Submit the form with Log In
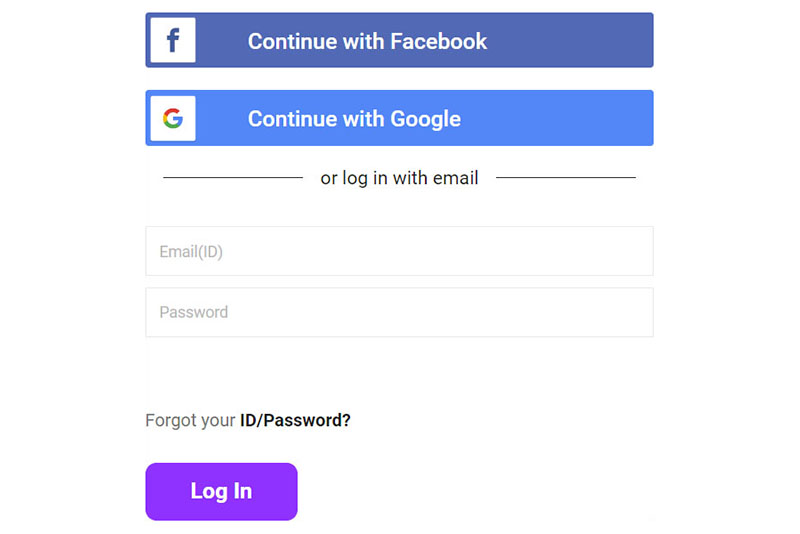 point(221,492)
